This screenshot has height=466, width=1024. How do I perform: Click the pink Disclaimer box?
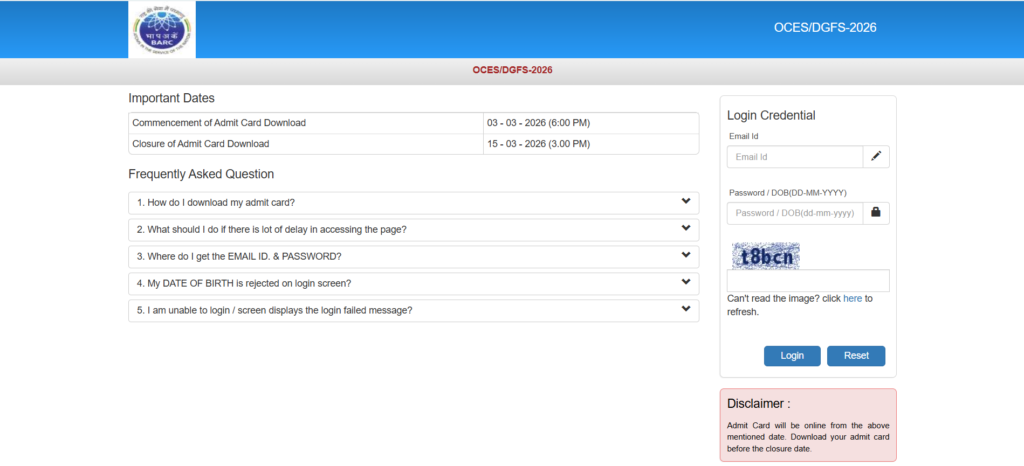(x=807, y=425)
